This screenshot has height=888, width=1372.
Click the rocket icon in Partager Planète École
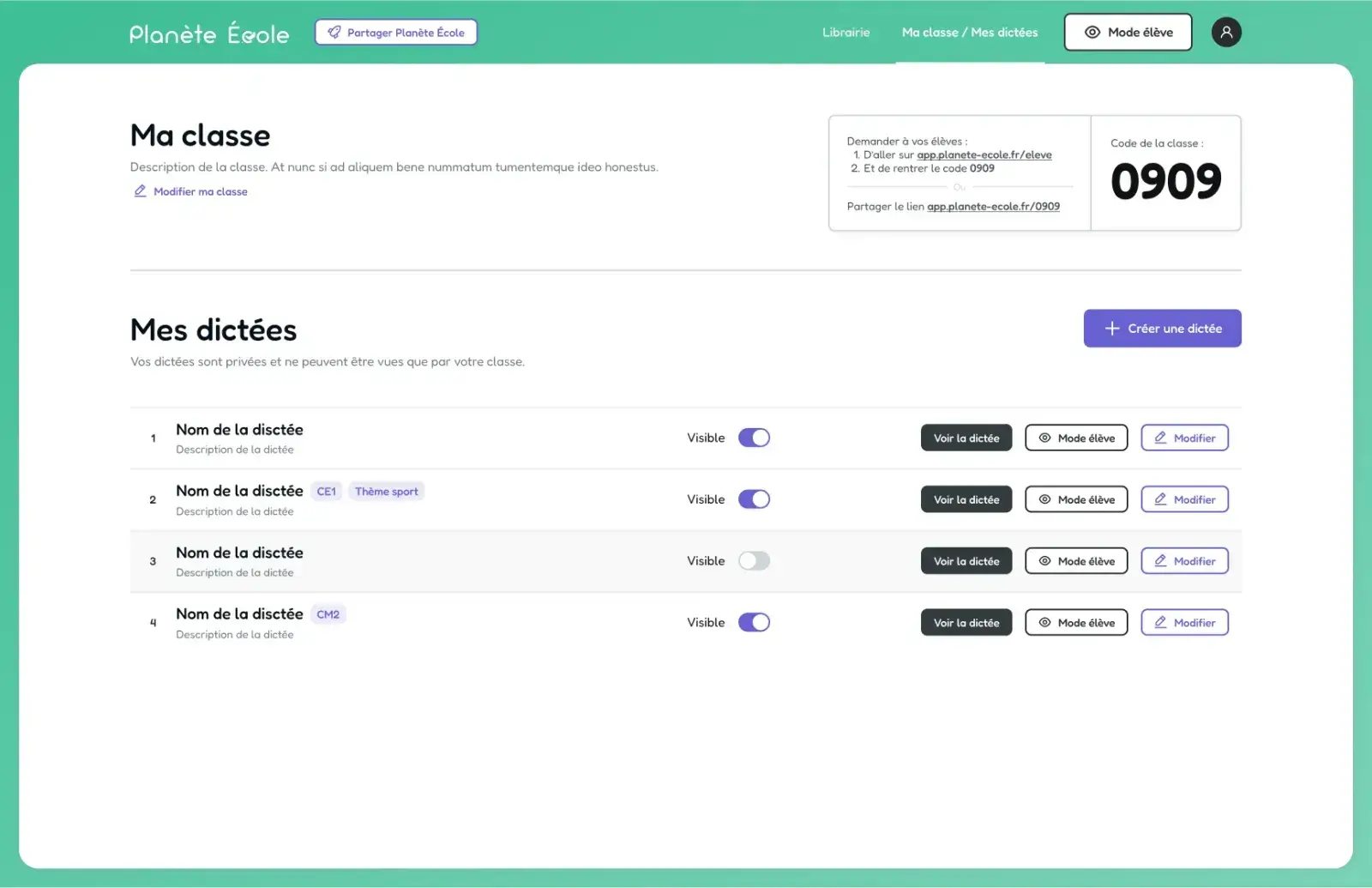(x=334, y=33)
